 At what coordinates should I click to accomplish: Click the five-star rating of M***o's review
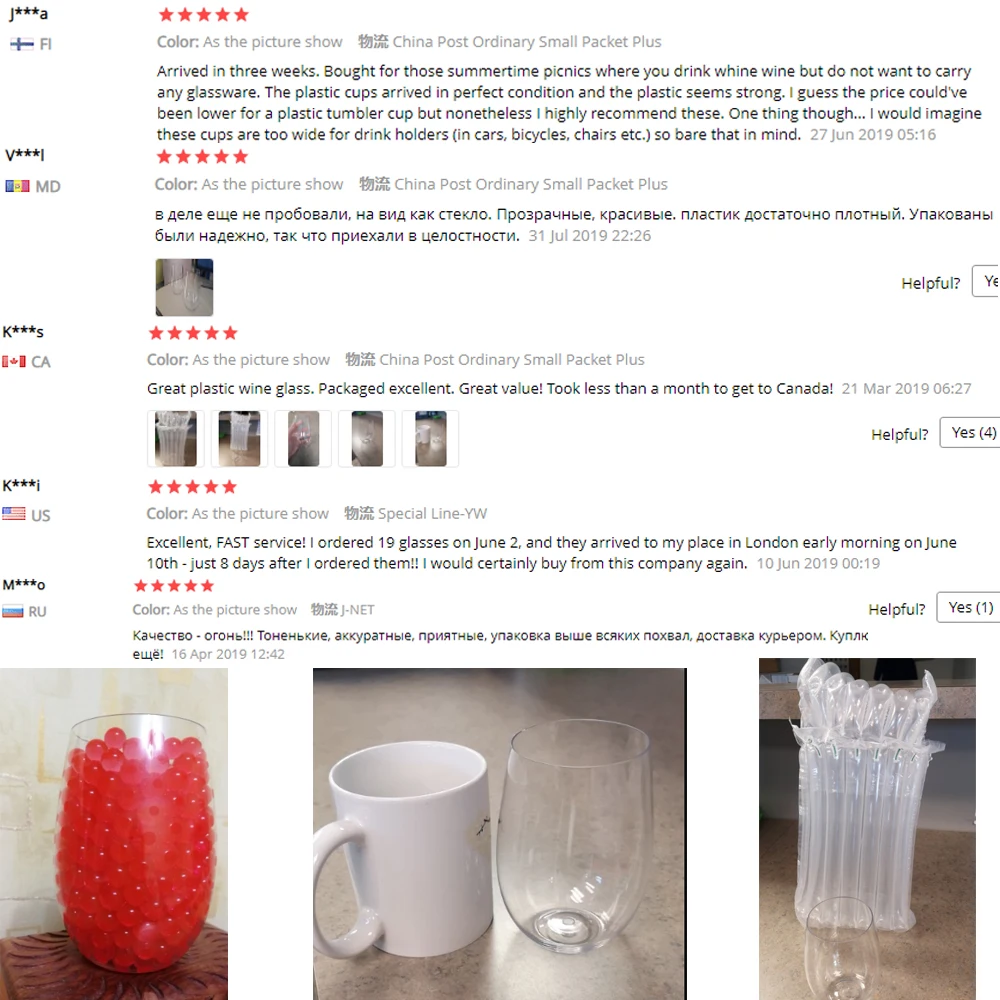173,585
